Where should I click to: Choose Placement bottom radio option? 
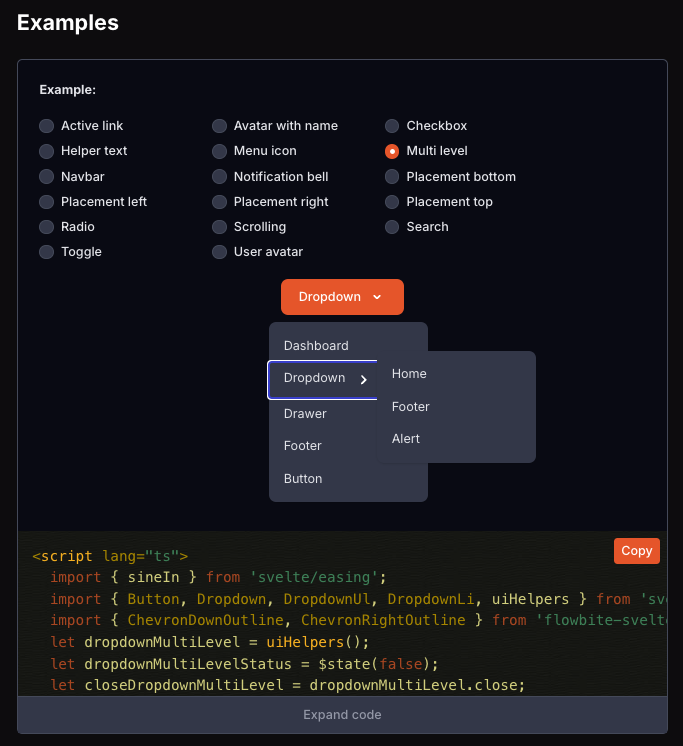click(x=392, y=177)
